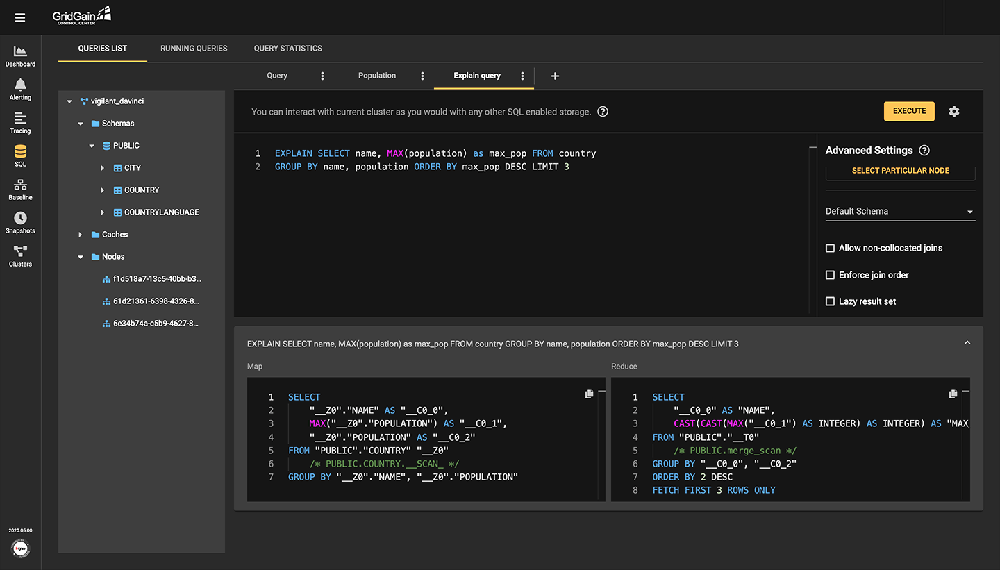Click the Execute button
This screenshot has height=570, width=1000.
[909, 111]
